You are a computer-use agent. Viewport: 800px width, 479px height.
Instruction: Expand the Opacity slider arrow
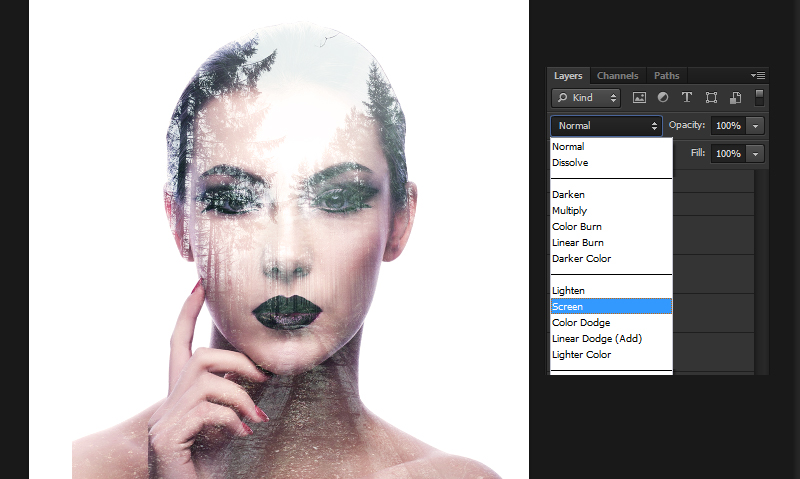755,126
